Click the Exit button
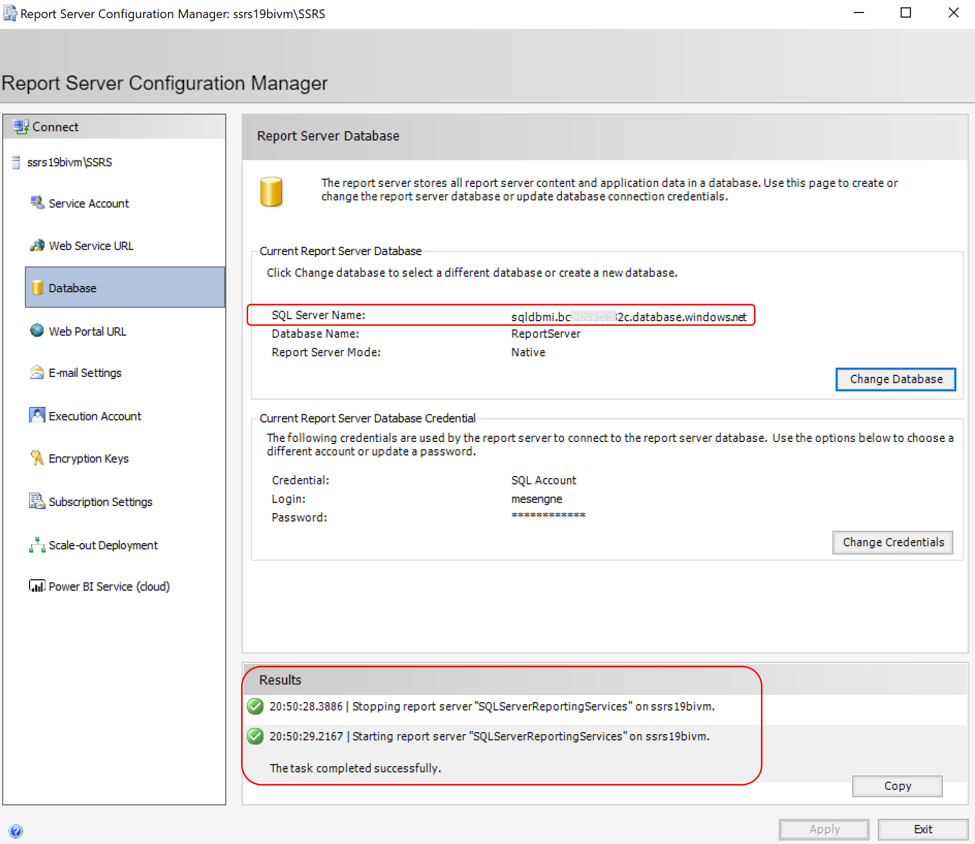This screenshot has height=844, width=975. 922,829
